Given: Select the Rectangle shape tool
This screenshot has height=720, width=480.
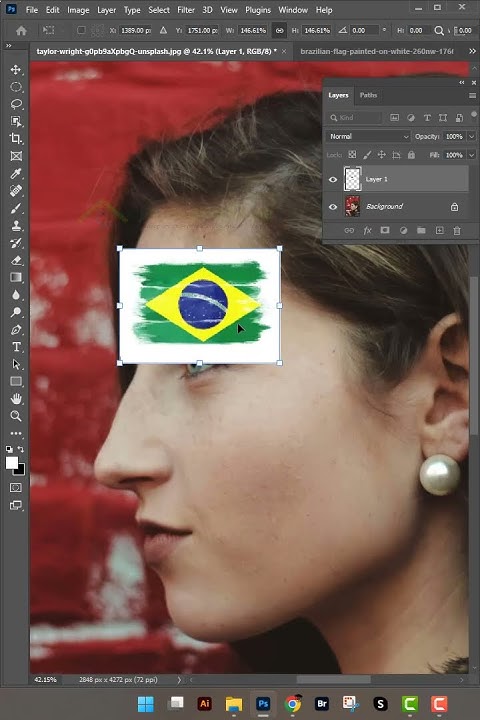Looking at the screenshot, I should click(x=16, y=382).
